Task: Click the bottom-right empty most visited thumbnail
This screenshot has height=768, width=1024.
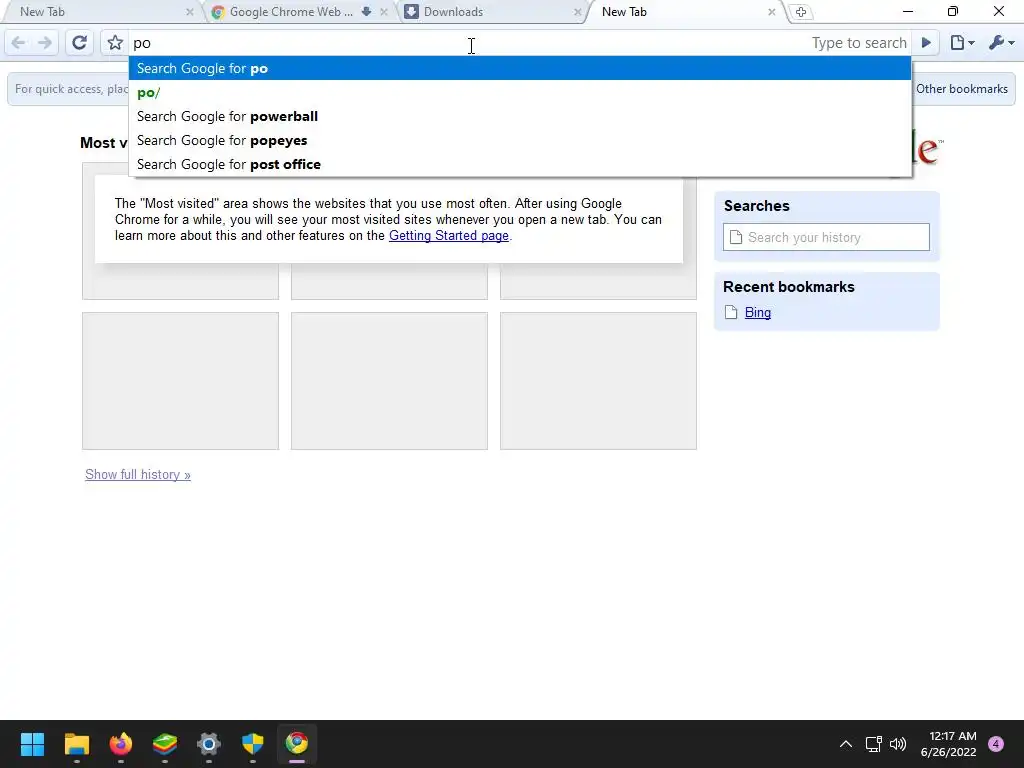Action: coord(598,381)
